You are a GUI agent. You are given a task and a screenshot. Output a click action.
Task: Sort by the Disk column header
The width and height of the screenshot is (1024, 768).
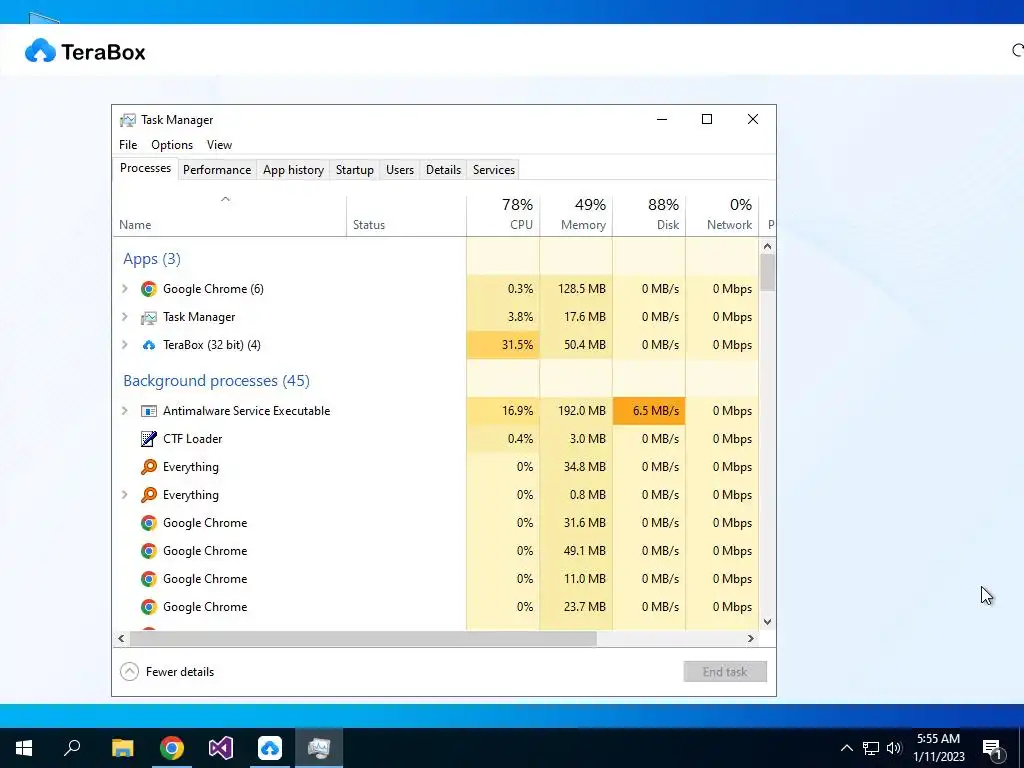coord(648,216)
